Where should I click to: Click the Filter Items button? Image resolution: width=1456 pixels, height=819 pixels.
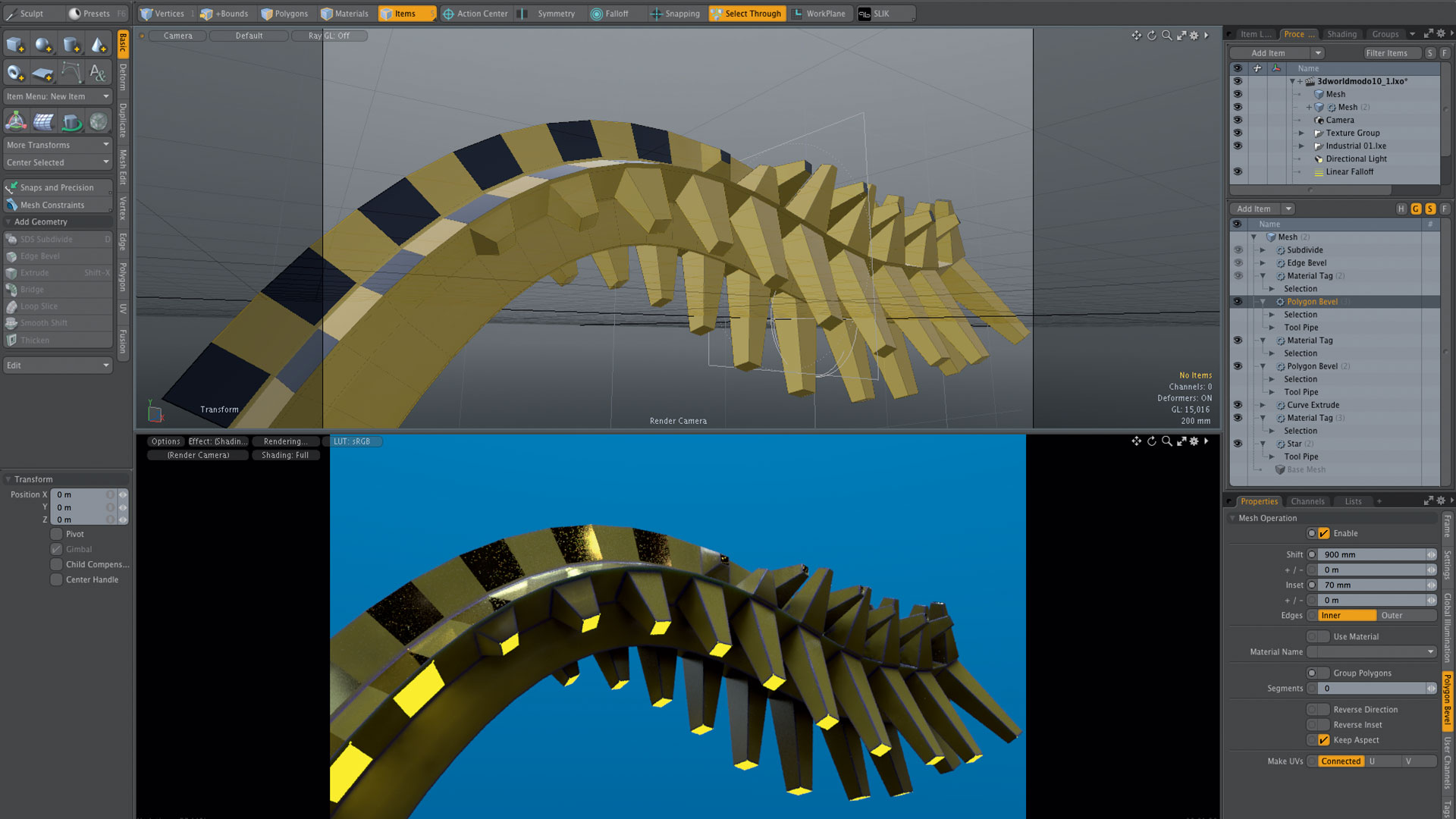click(1386, 53)
